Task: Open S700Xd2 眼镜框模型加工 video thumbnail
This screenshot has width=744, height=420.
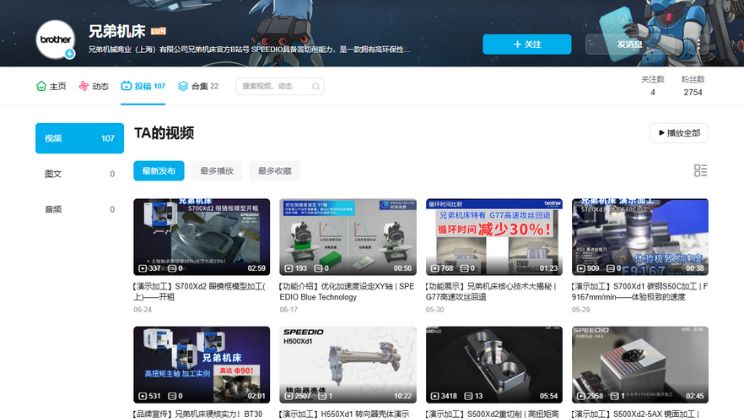Action: point(201,236)
